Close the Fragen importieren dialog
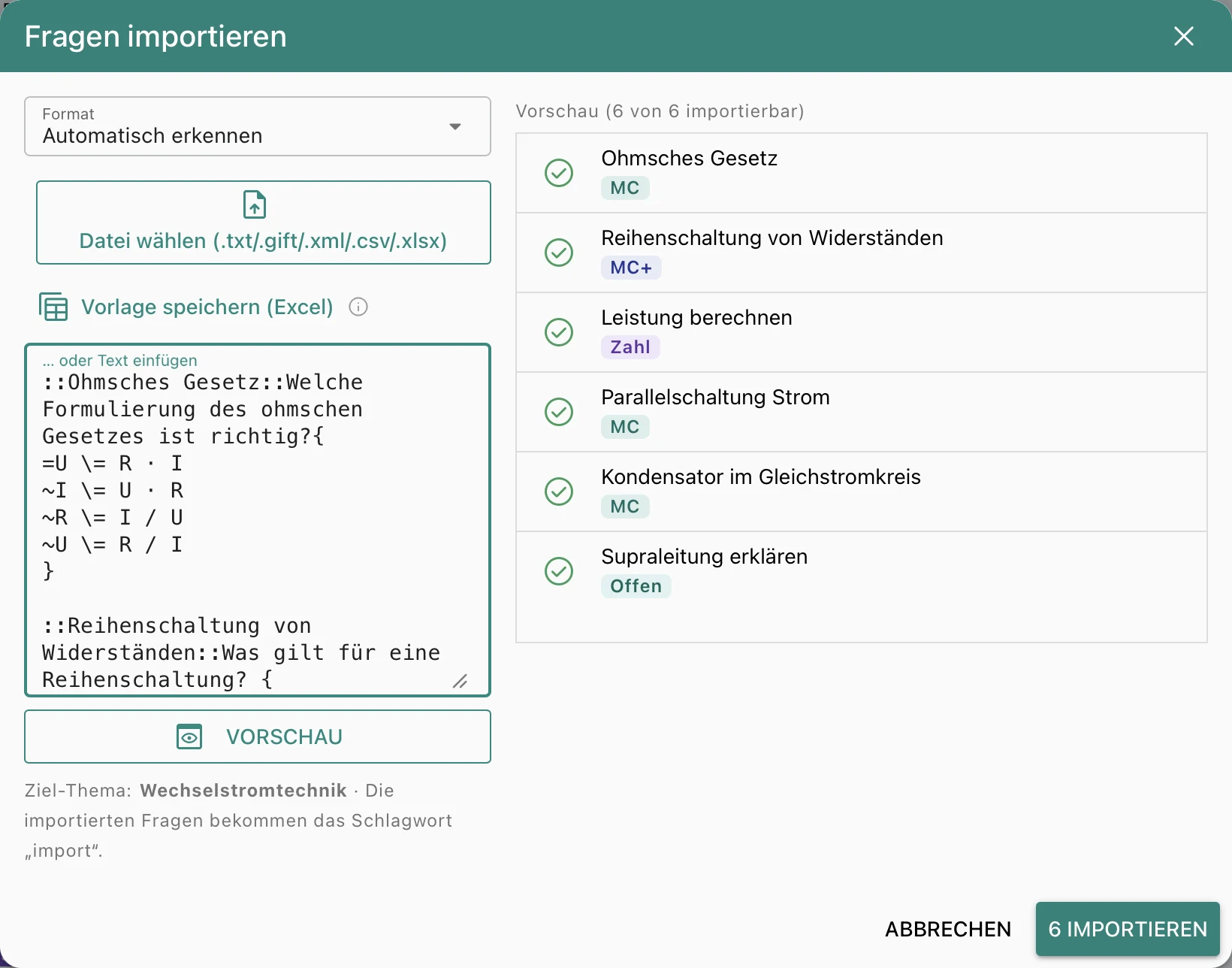 tap(1183, 36)
